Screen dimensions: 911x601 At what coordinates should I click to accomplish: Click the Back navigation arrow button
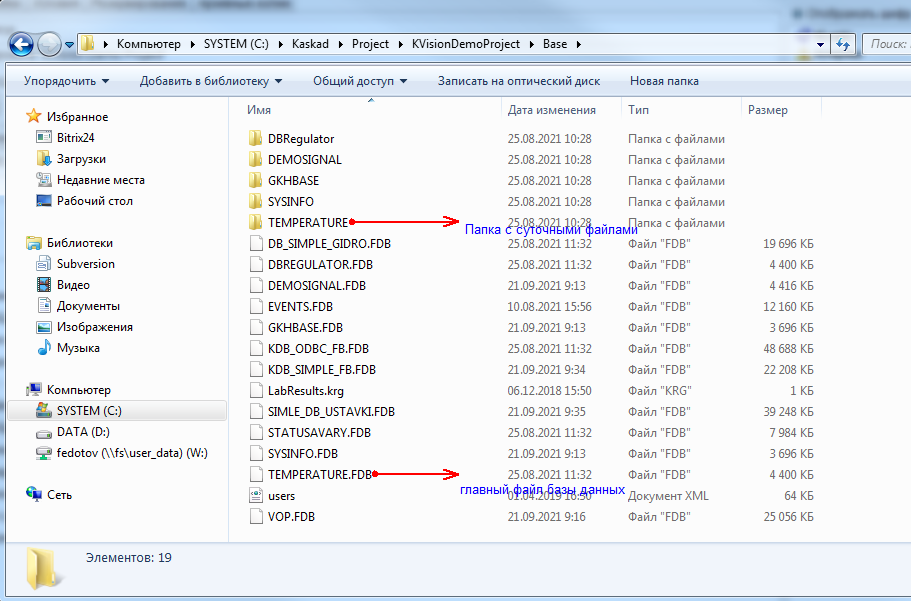coord(22,44)
